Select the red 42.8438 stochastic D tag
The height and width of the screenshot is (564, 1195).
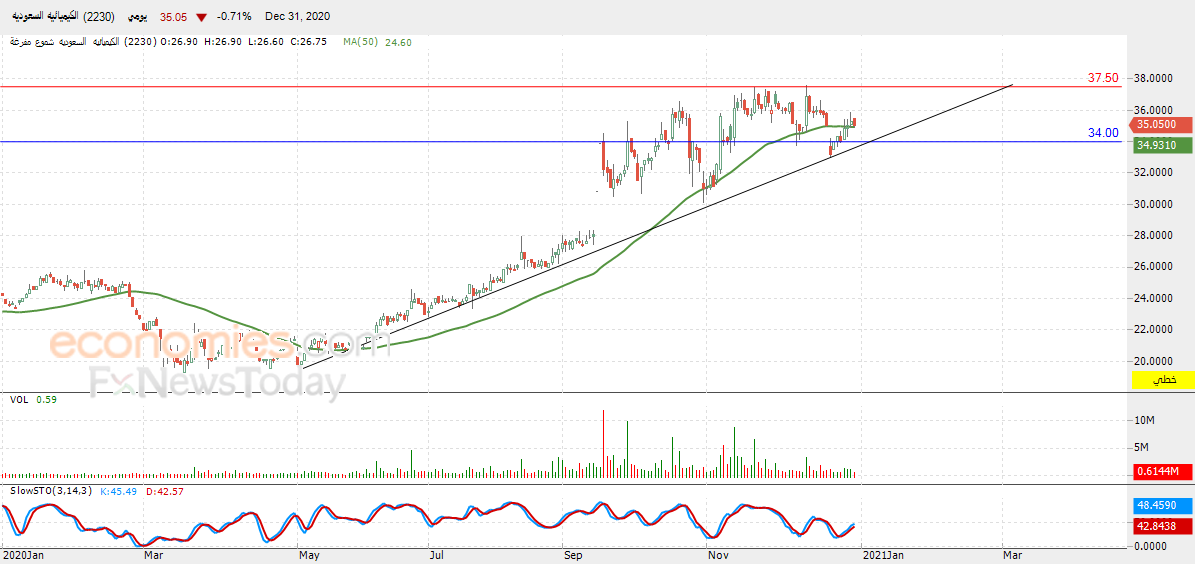[x=1160, y=525]
